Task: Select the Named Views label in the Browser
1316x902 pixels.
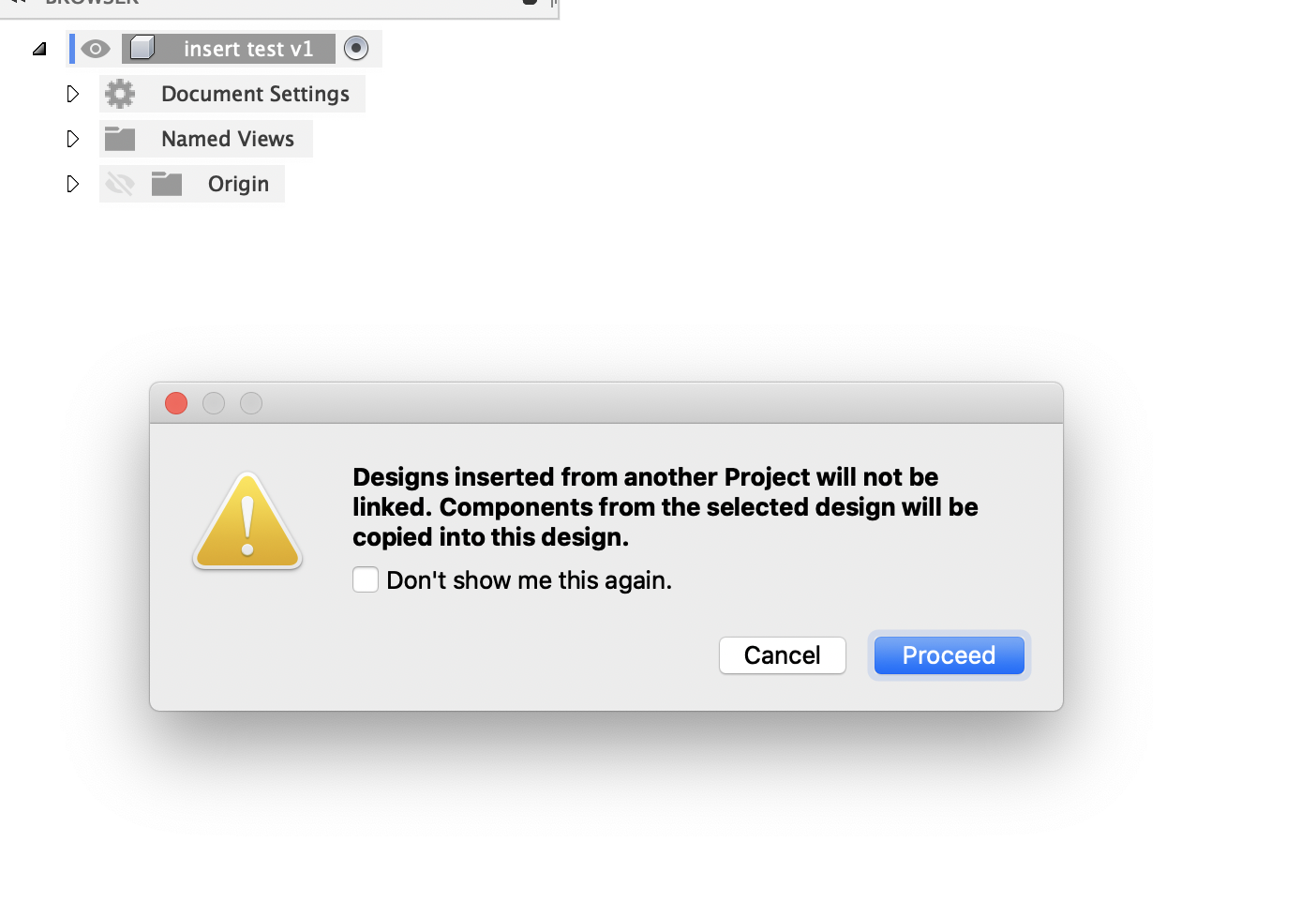Action: click(x=228, y=138)
